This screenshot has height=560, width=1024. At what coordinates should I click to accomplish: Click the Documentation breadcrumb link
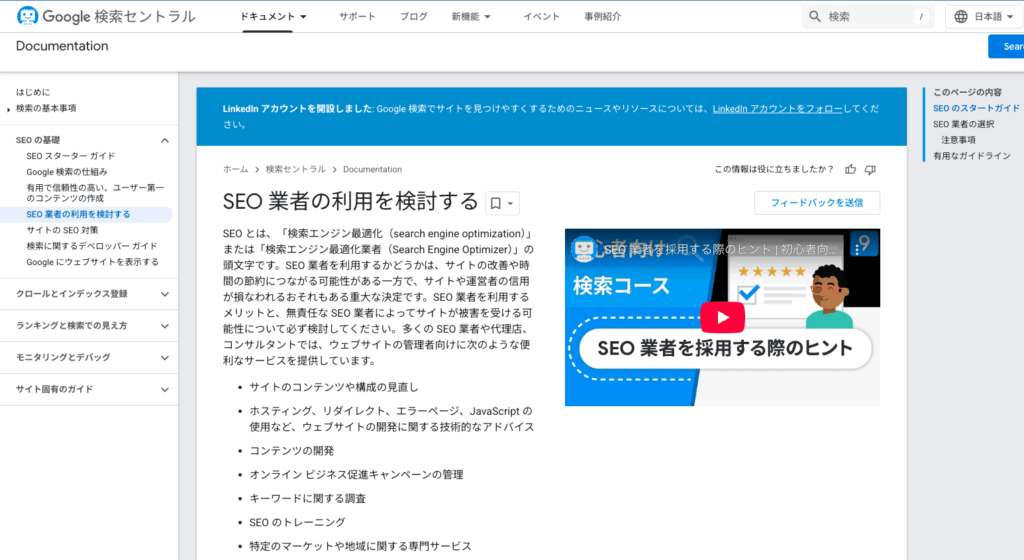372,170
